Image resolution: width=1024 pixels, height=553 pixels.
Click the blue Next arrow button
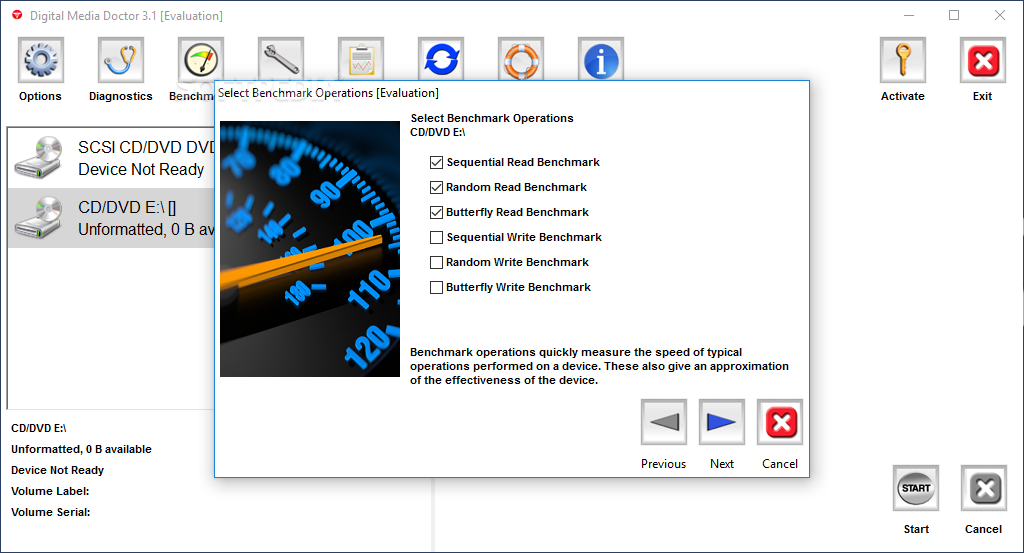[x=722, y=422]
